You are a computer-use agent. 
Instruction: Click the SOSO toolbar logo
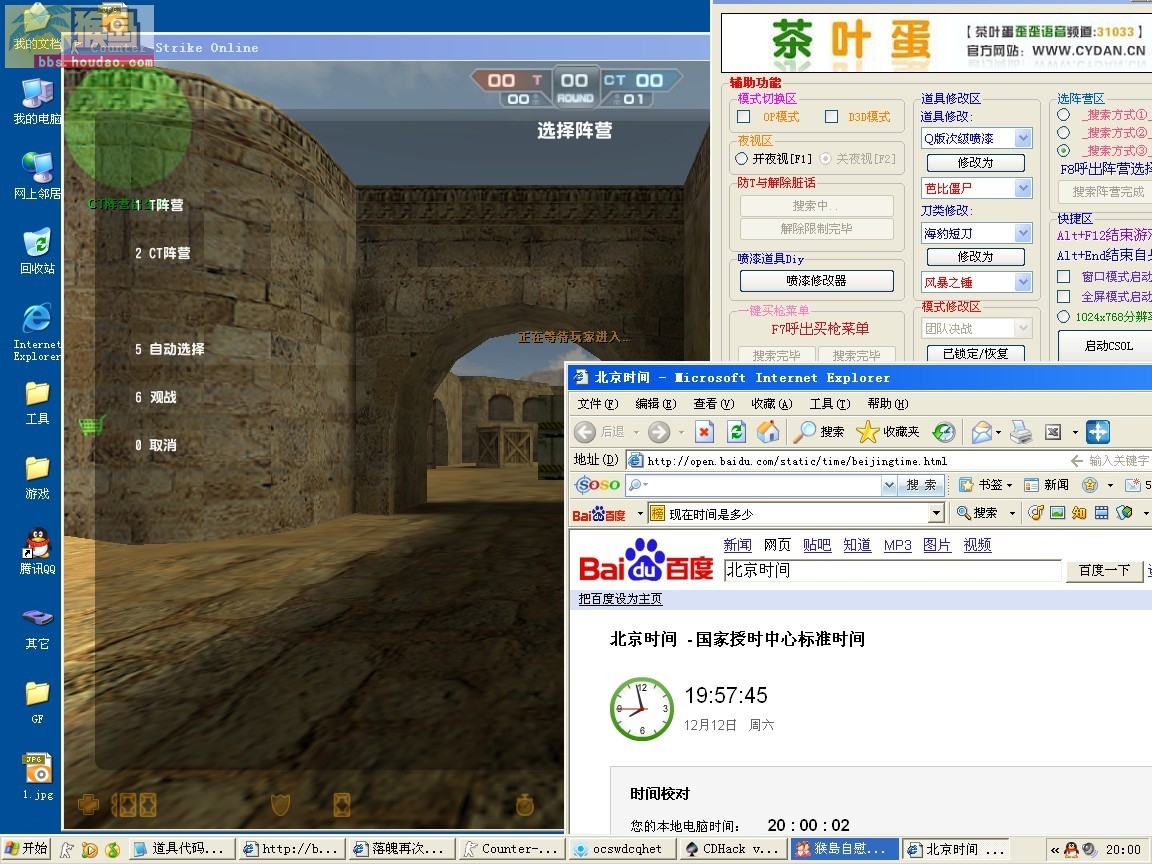click(597, 485)
